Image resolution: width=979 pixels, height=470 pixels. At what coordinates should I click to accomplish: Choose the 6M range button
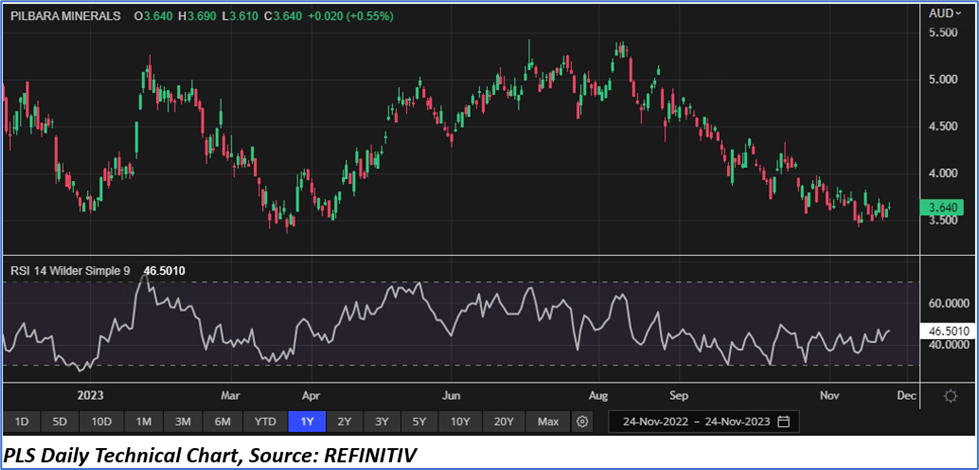[x=223, y=421]
